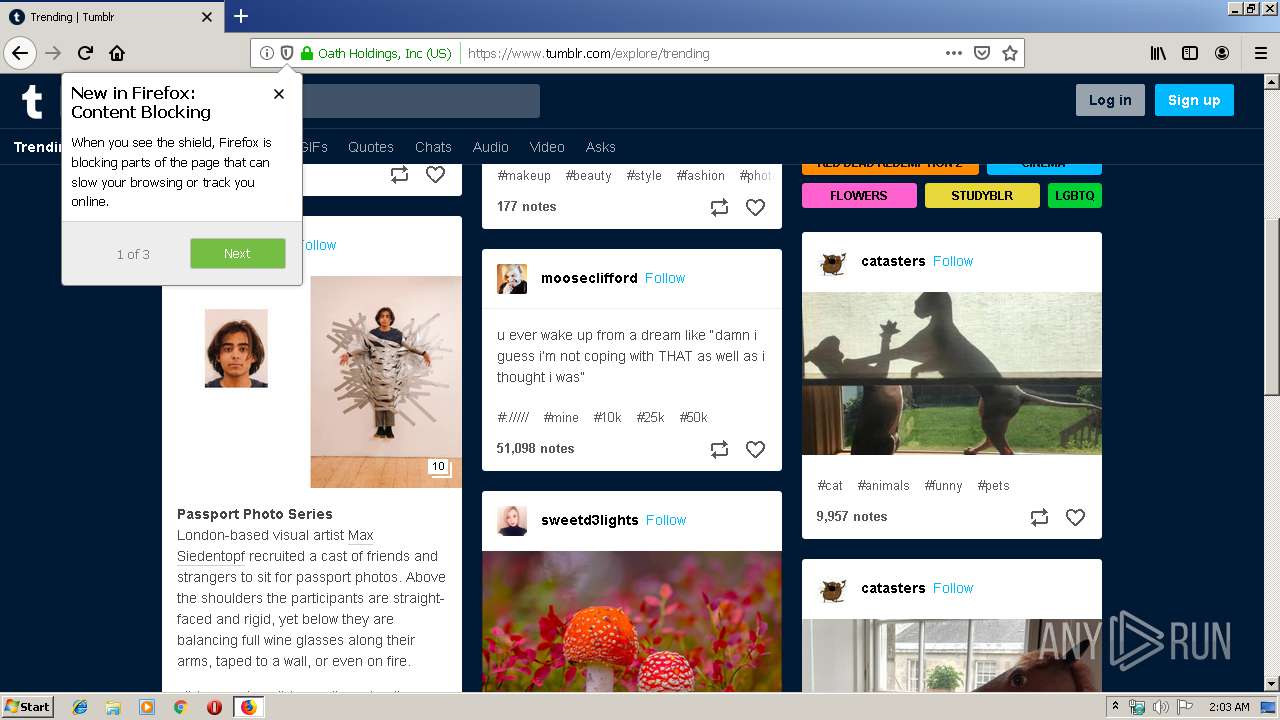The width and height of the screenshot is (1280, 720).
Task: Open site information icon in address bar
Action: pos(266,53)
